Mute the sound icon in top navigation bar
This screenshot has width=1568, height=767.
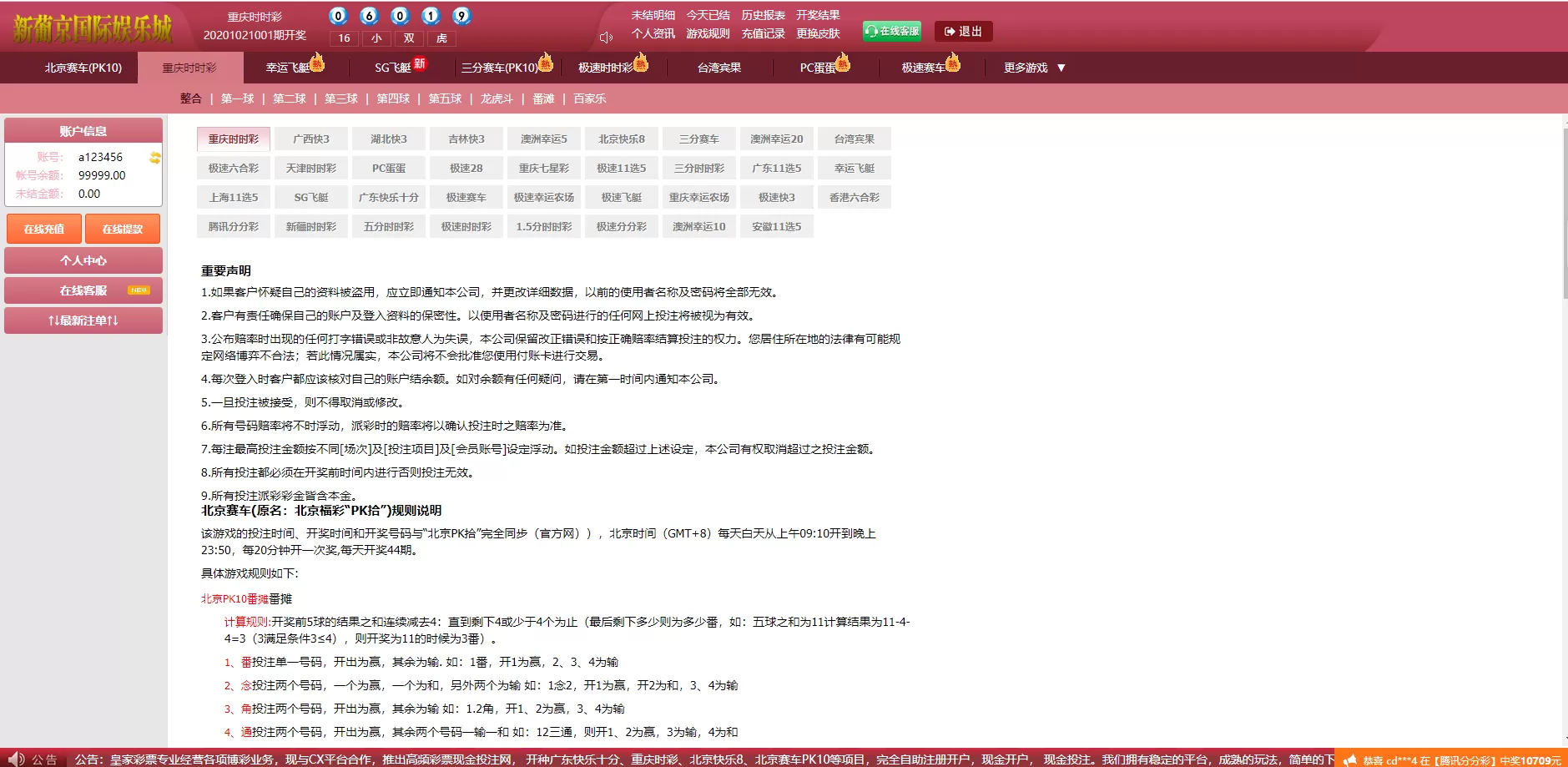pos(604,35)
